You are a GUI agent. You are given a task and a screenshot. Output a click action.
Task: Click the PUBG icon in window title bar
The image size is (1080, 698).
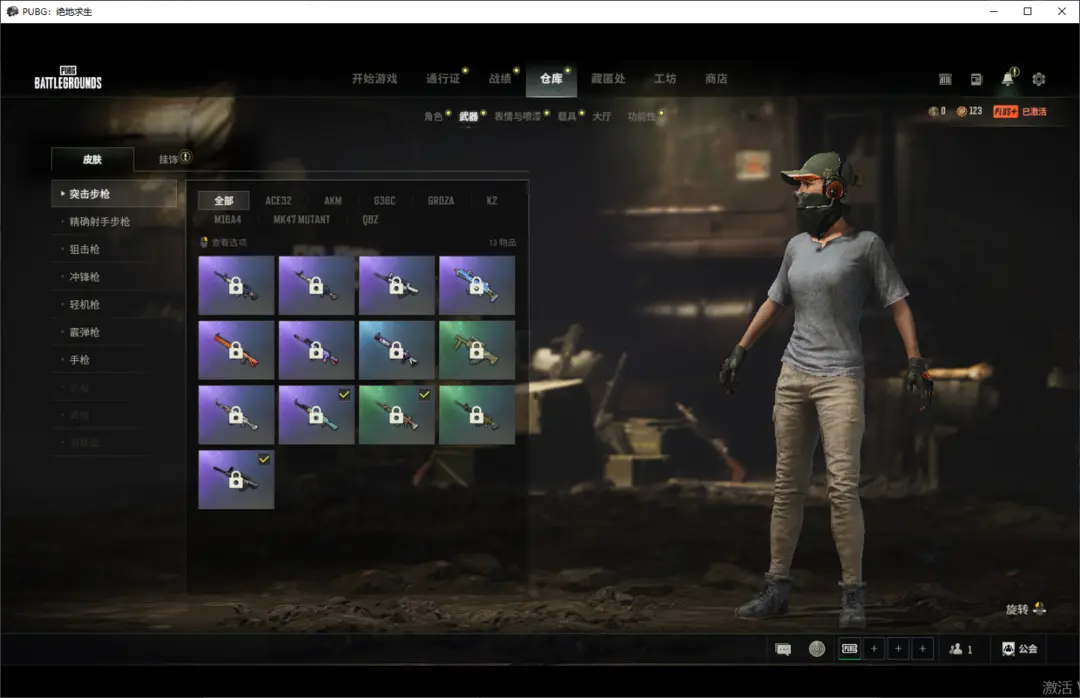click(x=12, y=11)
